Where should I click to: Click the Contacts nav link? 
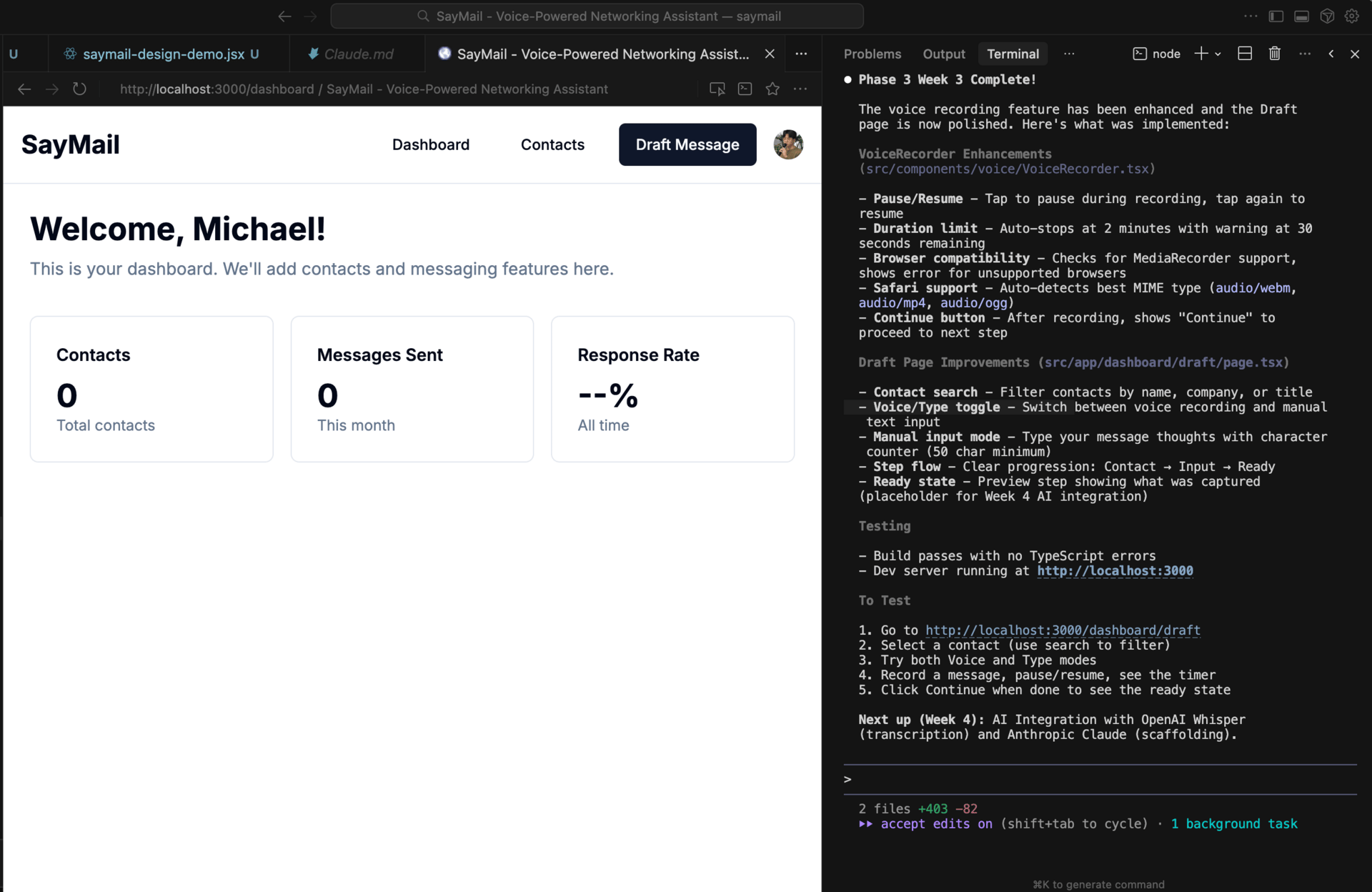tap(552, 144)
